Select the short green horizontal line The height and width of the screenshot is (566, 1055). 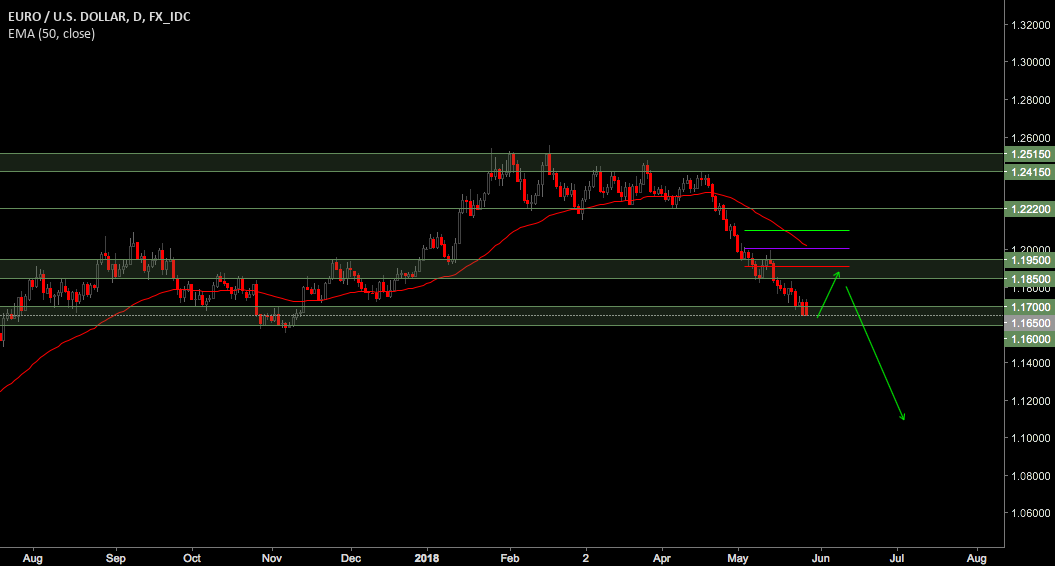pyautogui.click(x=797, y=231)
